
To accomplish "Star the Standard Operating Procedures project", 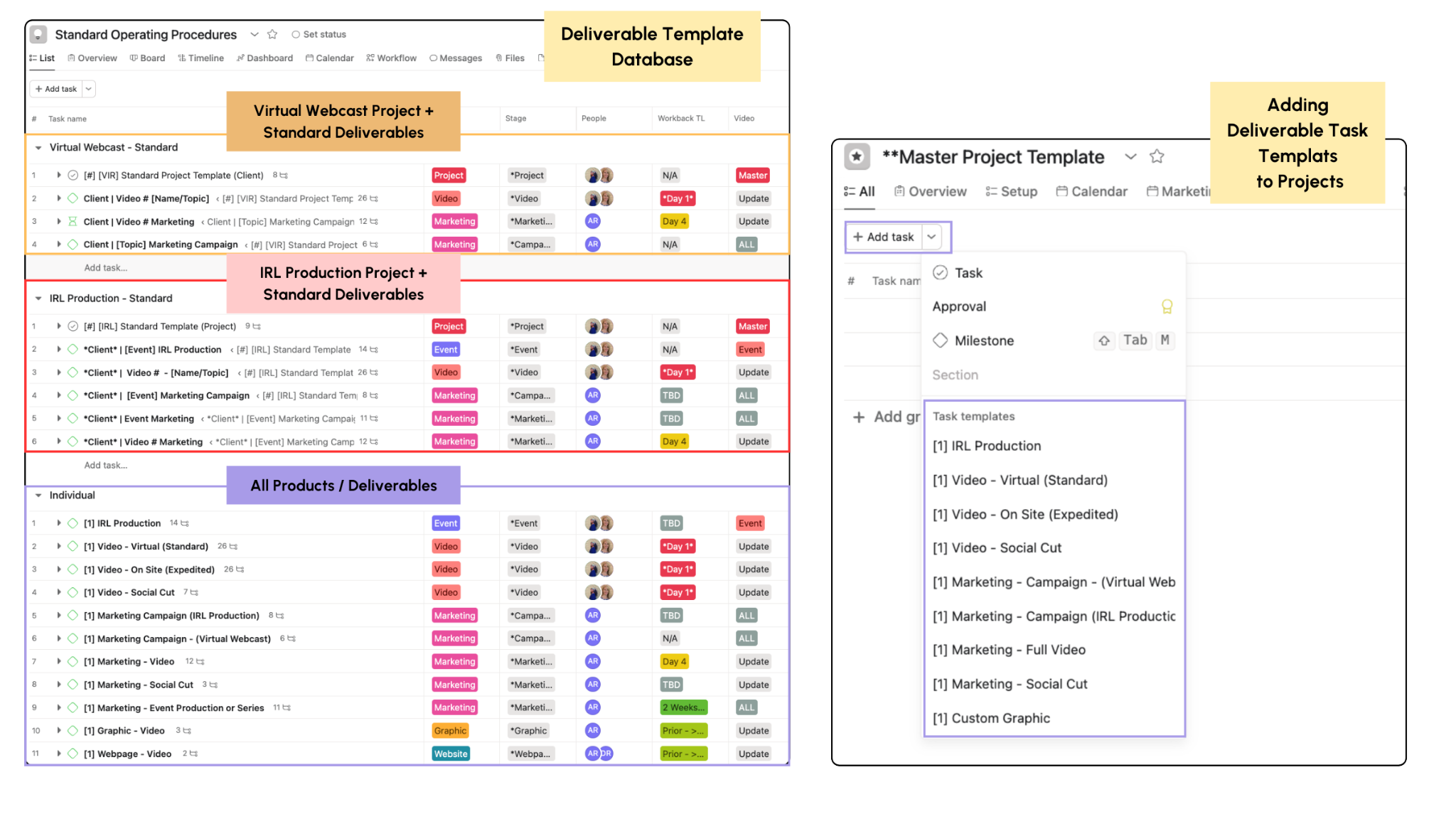I will tap(272, 34).
